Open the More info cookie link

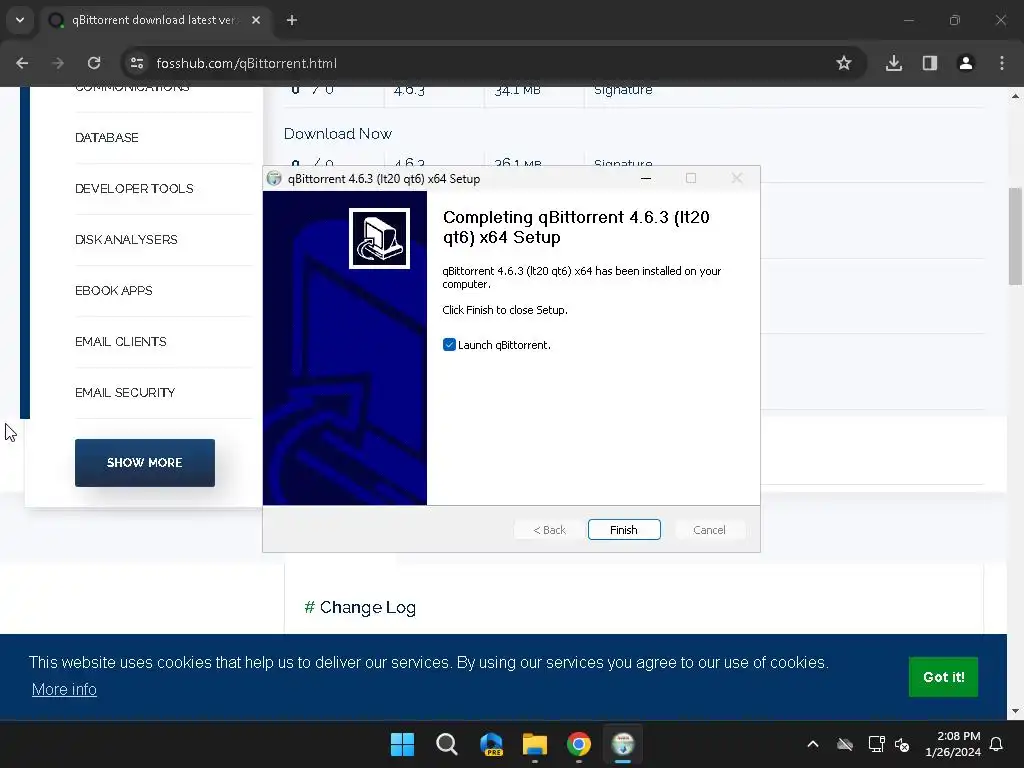64,690
